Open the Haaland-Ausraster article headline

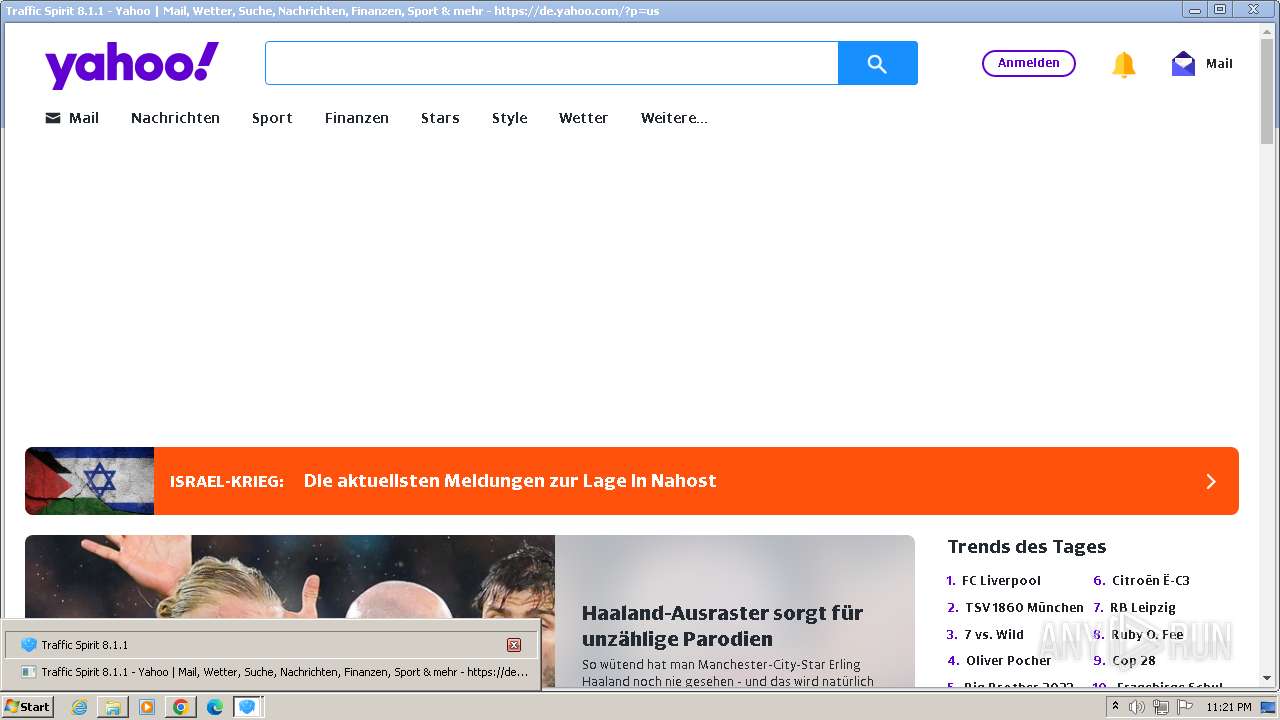click(722, 626)
